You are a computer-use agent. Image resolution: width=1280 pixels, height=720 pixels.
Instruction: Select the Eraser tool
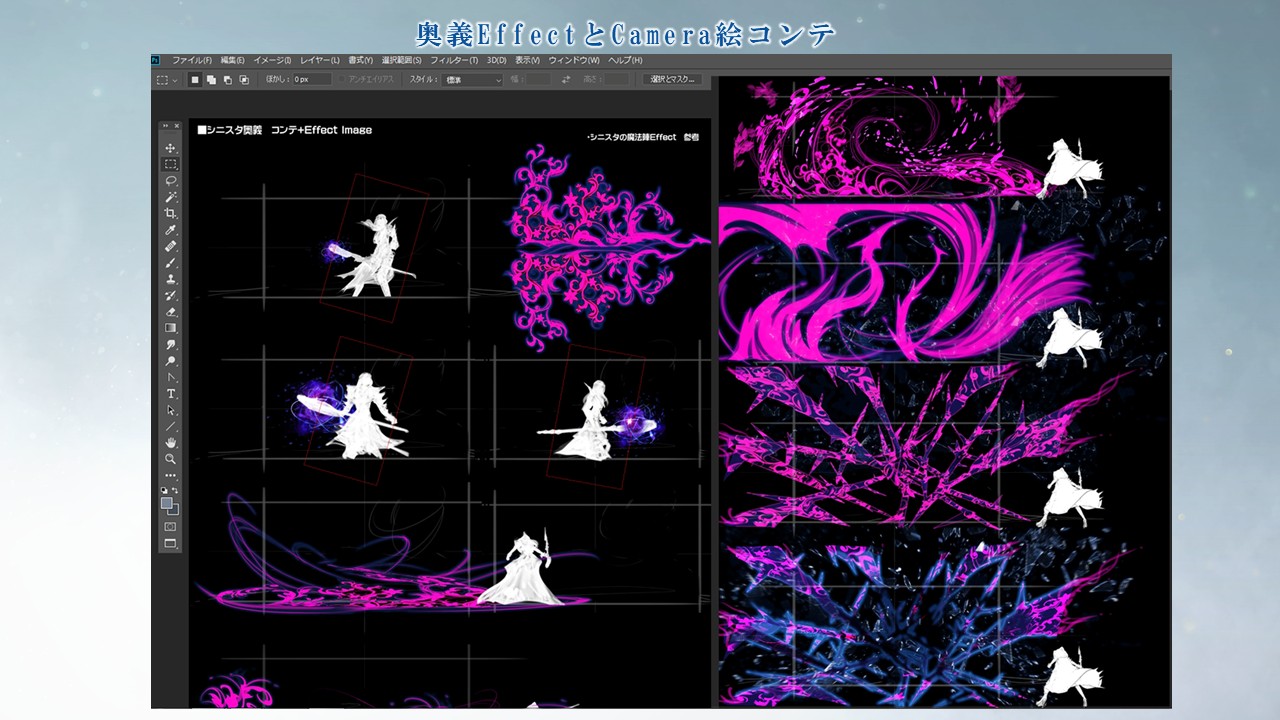tap(171, 311)
